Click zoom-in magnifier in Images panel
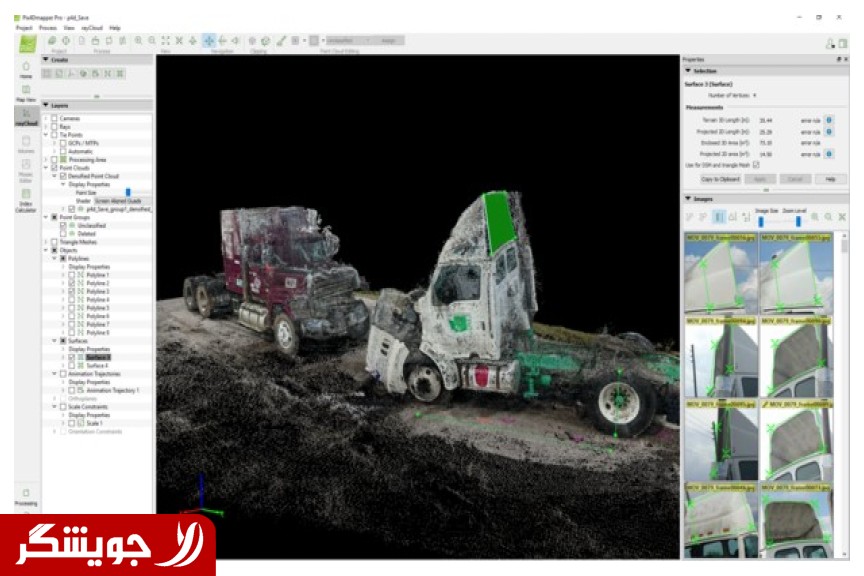Screen dimensions: 864x576 click(x=815, y=217)
